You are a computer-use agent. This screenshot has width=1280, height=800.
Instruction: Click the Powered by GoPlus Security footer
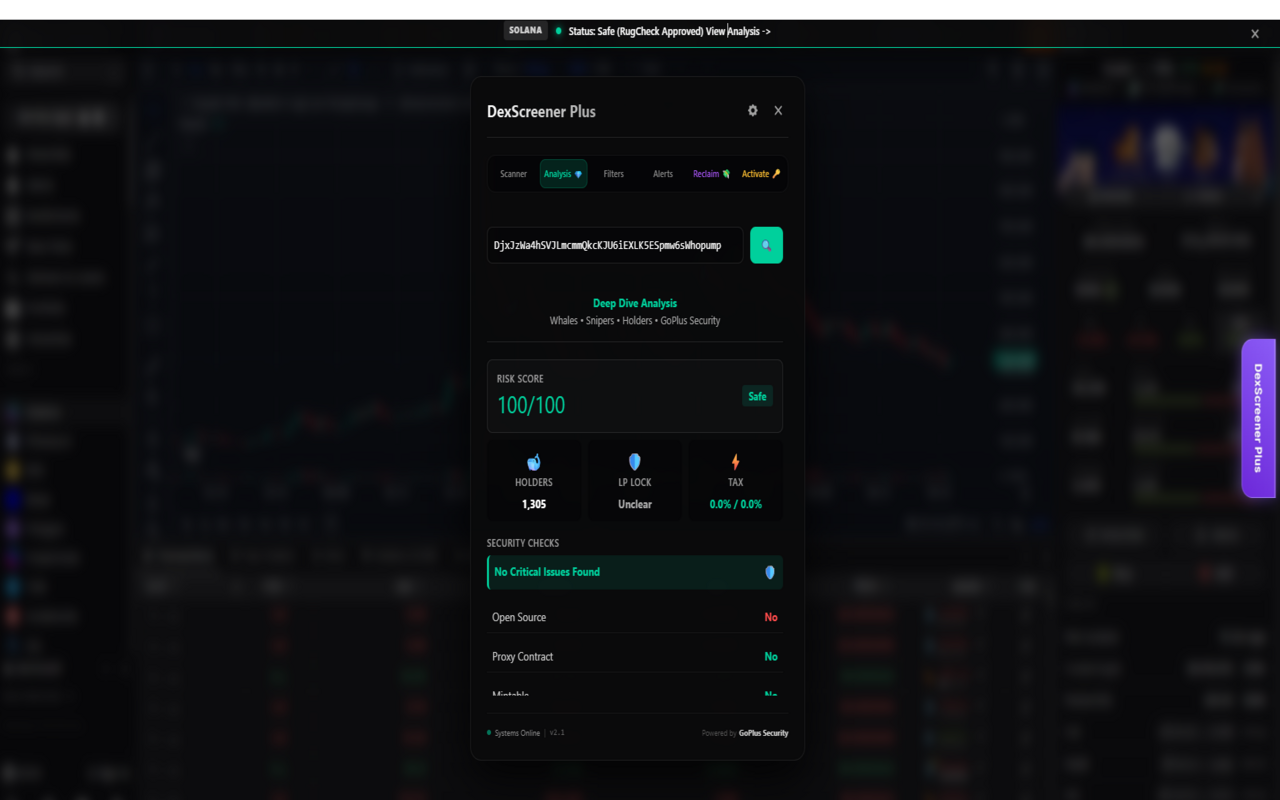745,733
